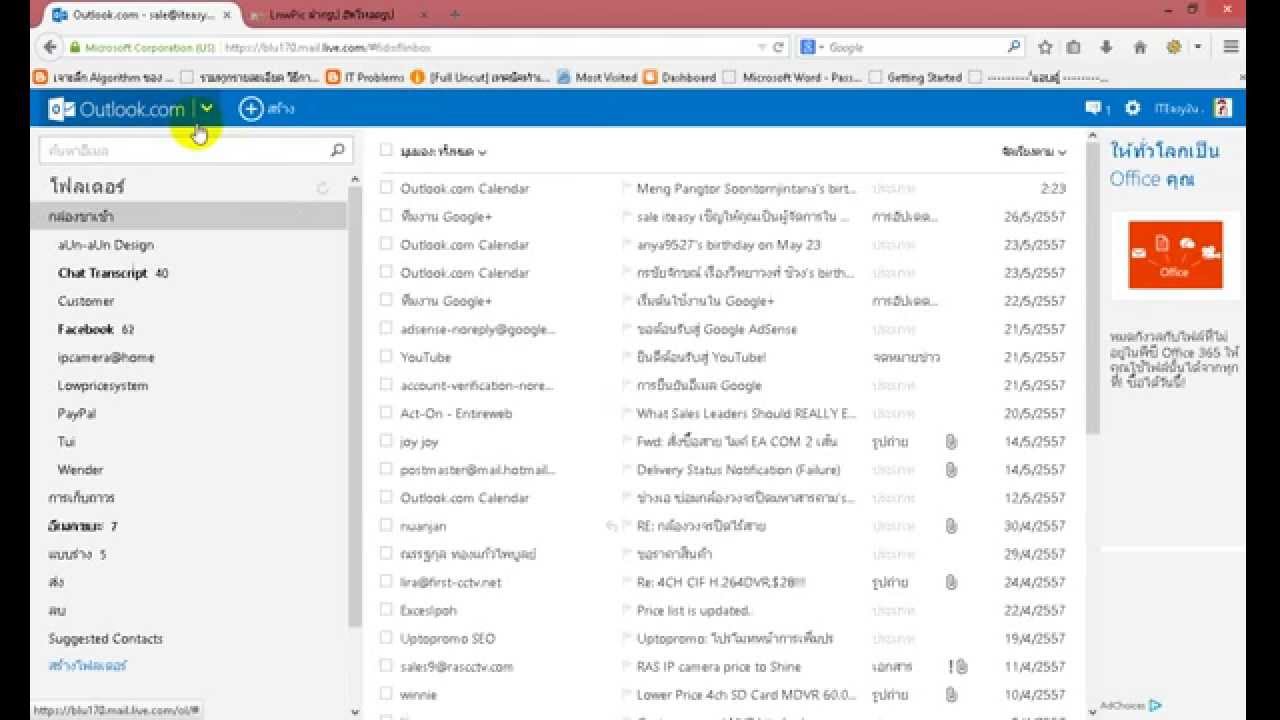Viewport: 1280px width, 720px height.
Task: Bookmark this page with star icon
Action: coord(1045,47)
